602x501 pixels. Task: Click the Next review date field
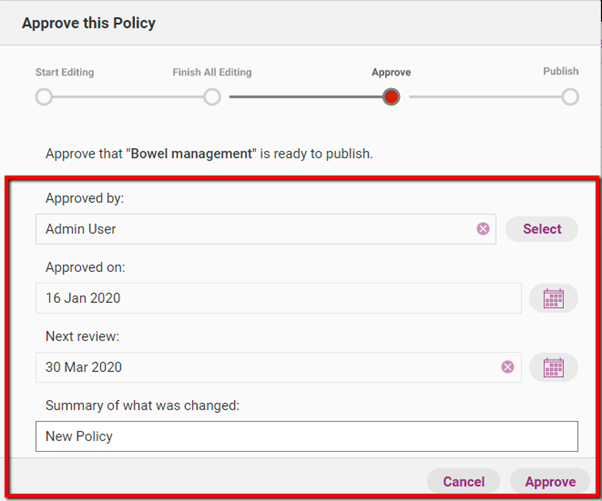pyautogui.click(x=265, y=367)
